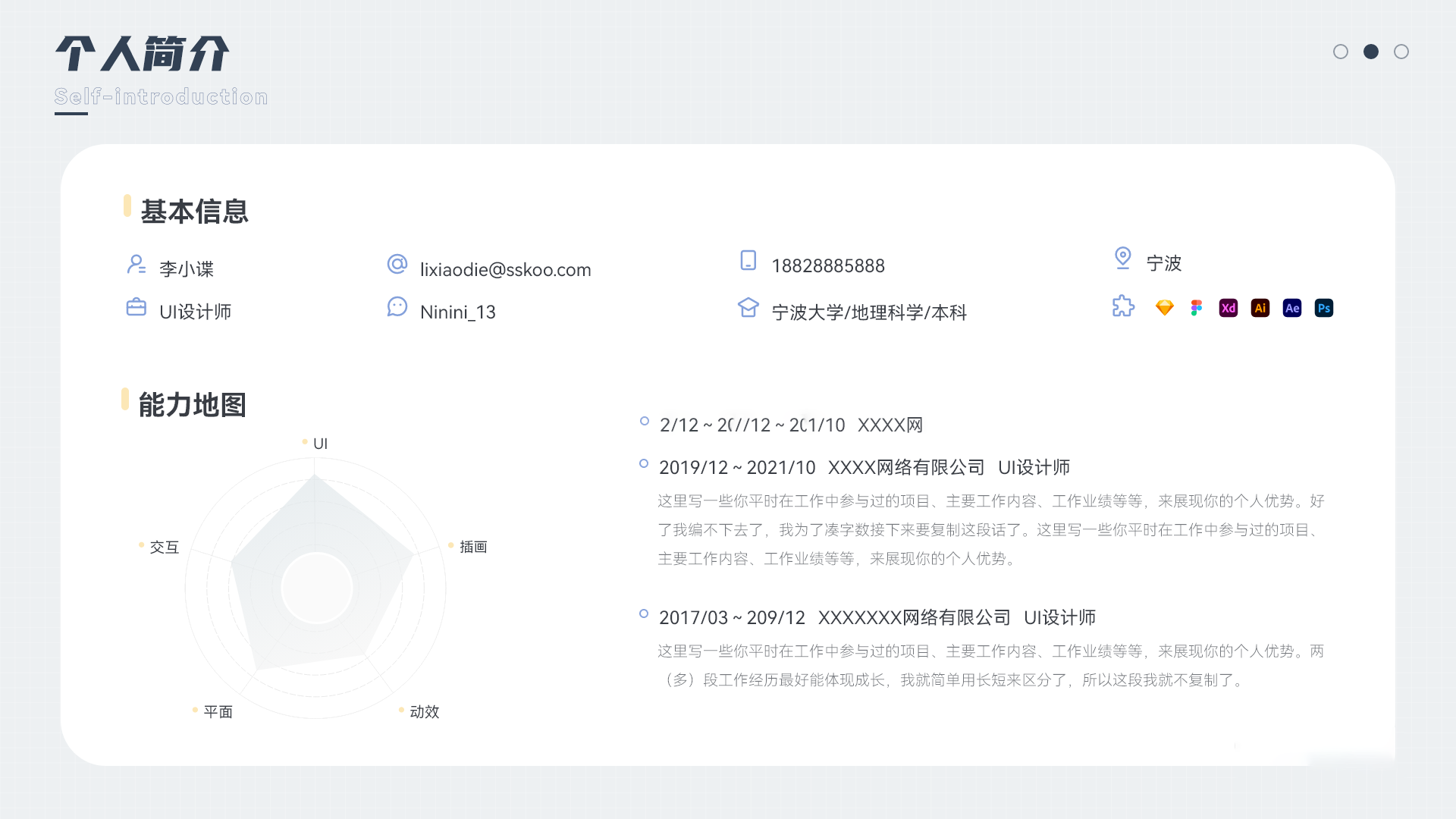Image resolution: width=1456 pixels, height=819 pixels.
Task: Click the 个人简介 page title
Action: (142, 54)
